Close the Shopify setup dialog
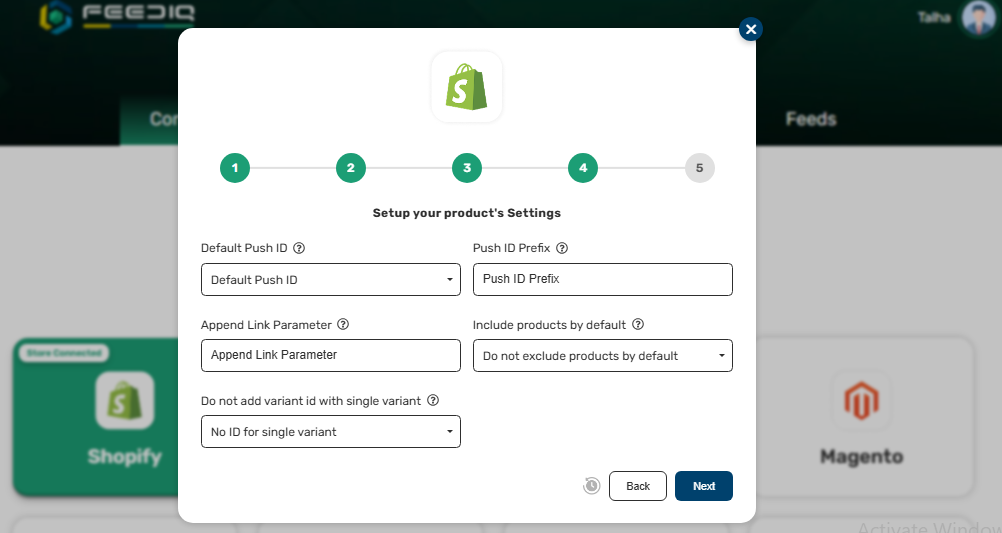The image size is (1002, 533). pos(751,29)
